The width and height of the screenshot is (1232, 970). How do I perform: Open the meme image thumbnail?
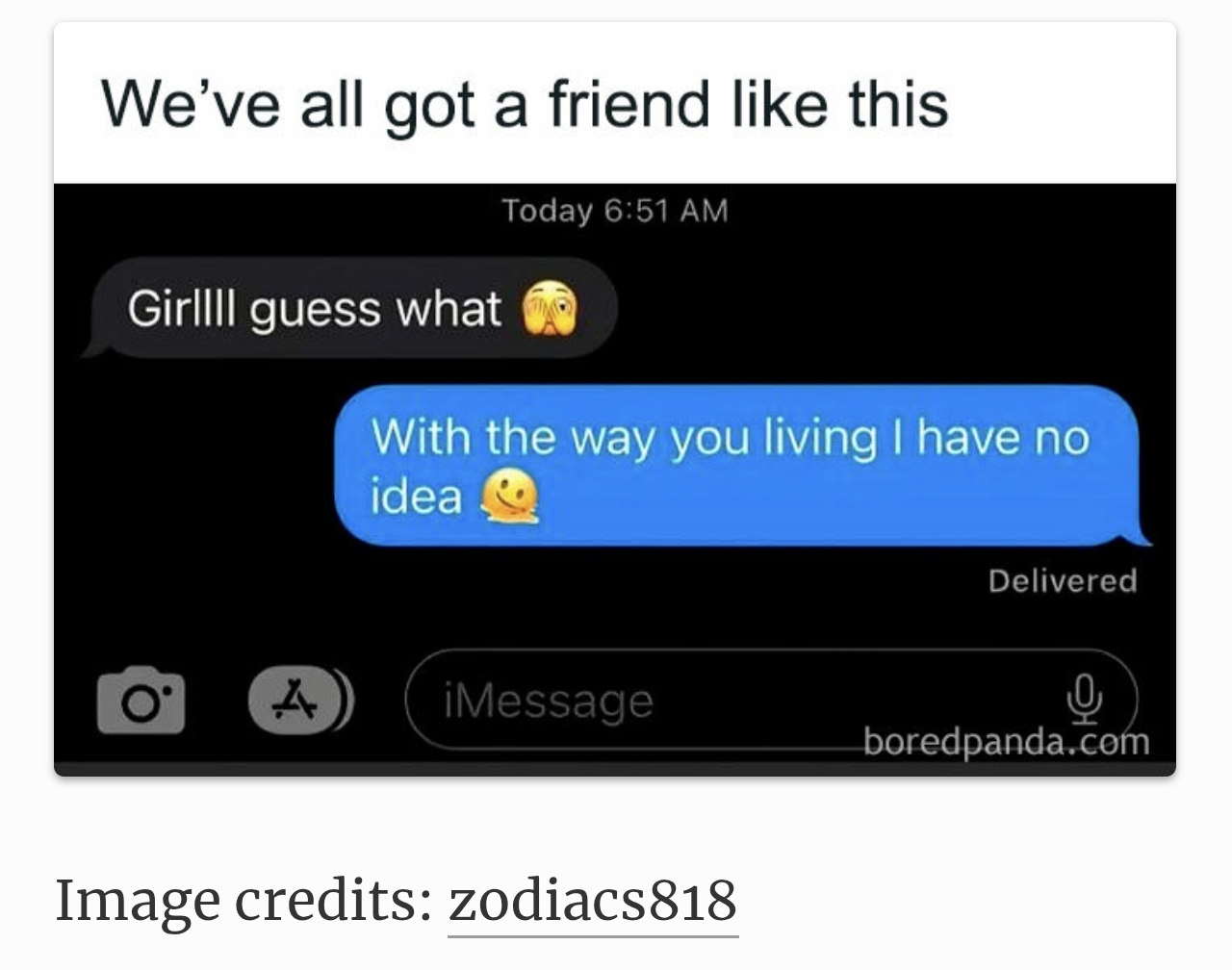pos(615,399)
